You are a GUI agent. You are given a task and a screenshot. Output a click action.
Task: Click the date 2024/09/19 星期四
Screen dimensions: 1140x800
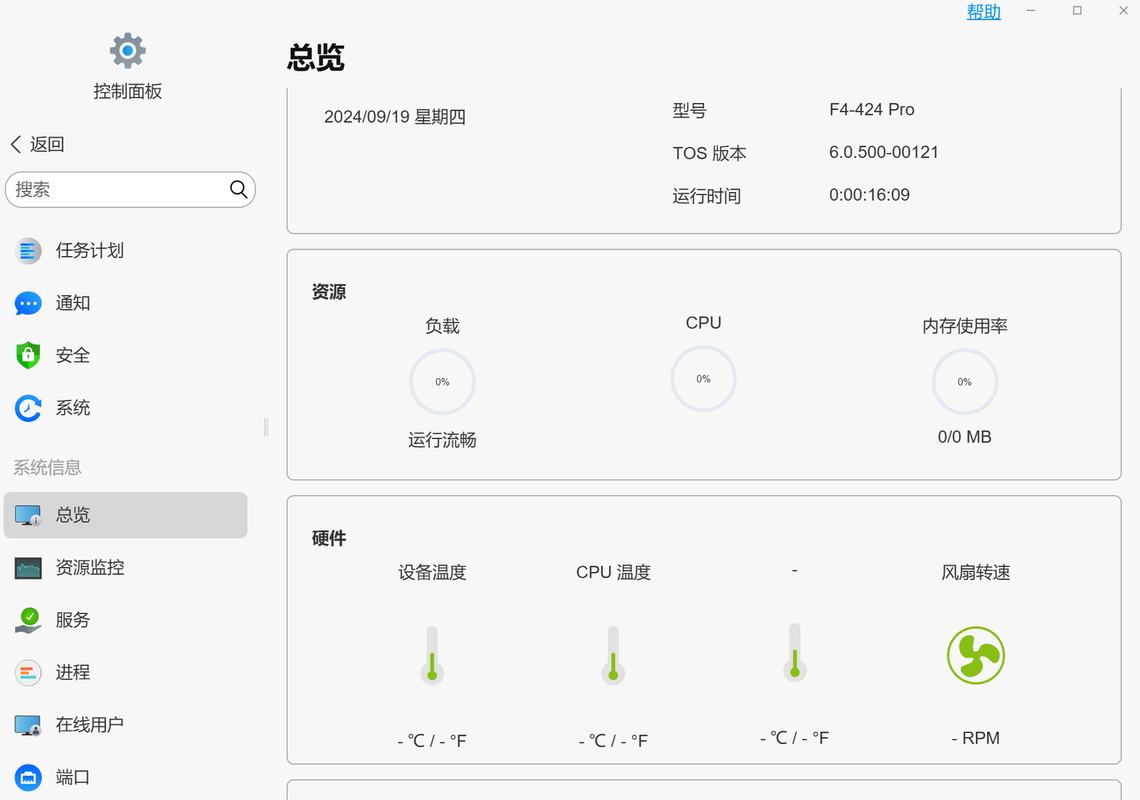[x=395, y=117]
